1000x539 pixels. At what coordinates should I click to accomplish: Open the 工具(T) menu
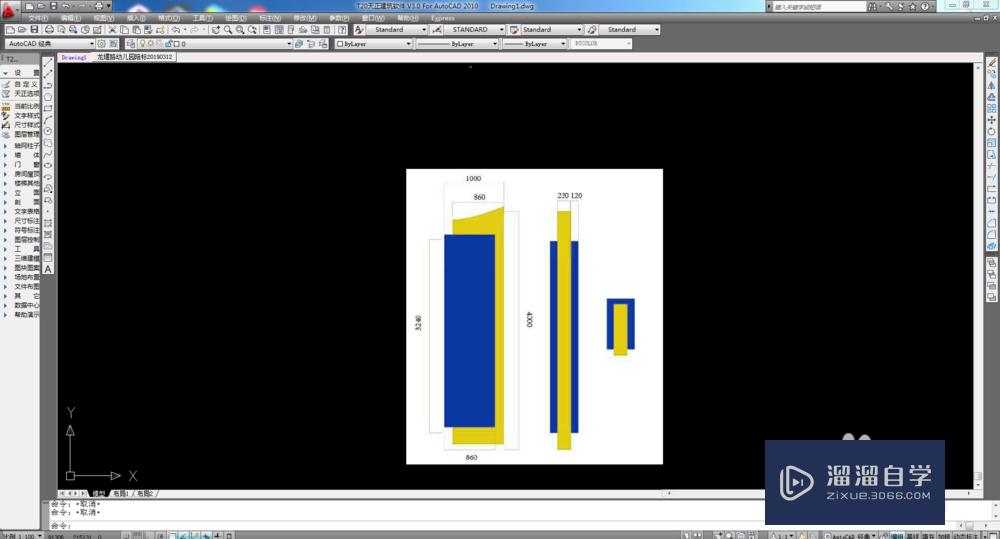[x=202, y=18]
